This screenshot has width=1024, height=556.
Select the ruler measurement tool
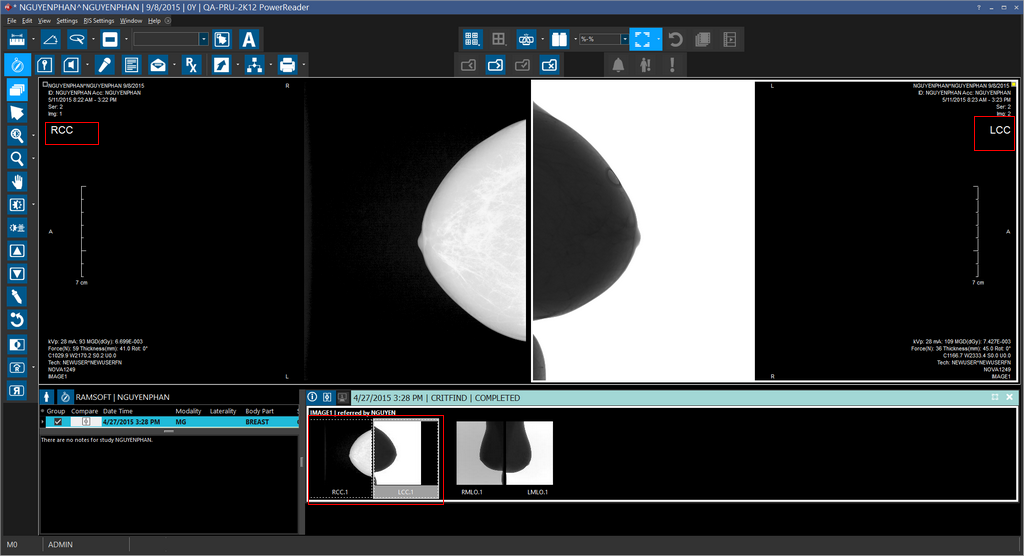tap(17, 39)
